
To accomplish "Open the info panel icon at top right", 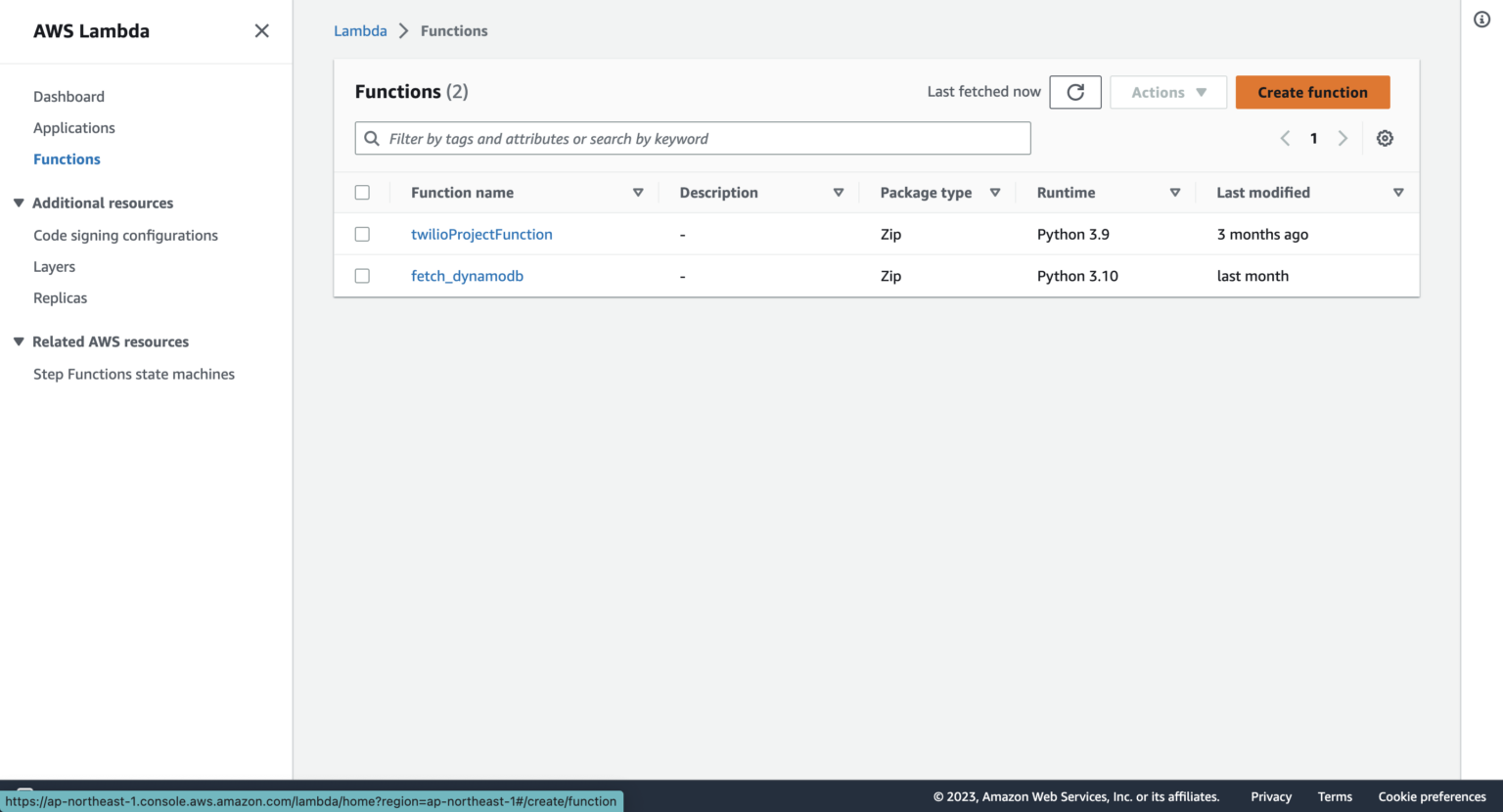I will pyautogui.click(x=1480, y=19).
